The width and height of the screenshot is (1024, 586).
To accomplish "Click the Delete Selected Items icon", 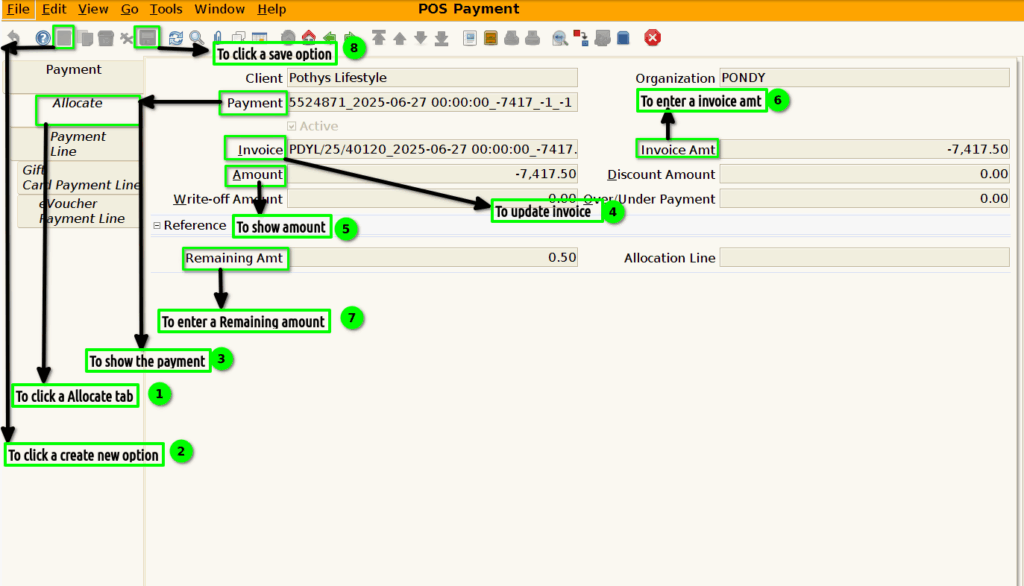I will tap(126, 38).
